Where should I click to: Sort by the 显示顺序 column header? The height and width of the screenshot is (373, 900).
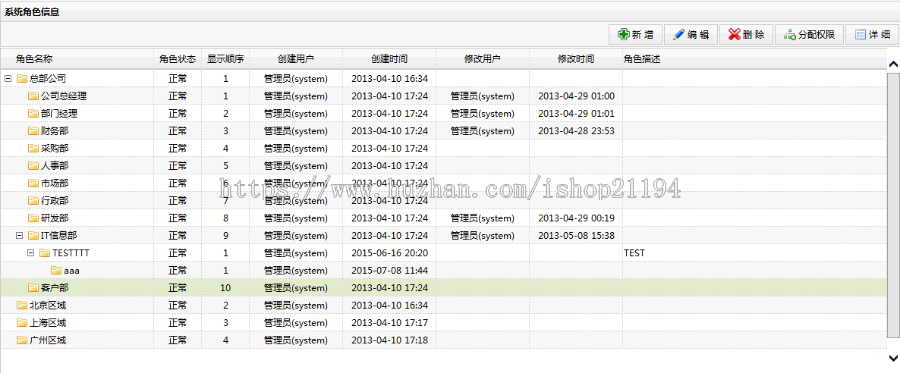(x=226, y=59)
